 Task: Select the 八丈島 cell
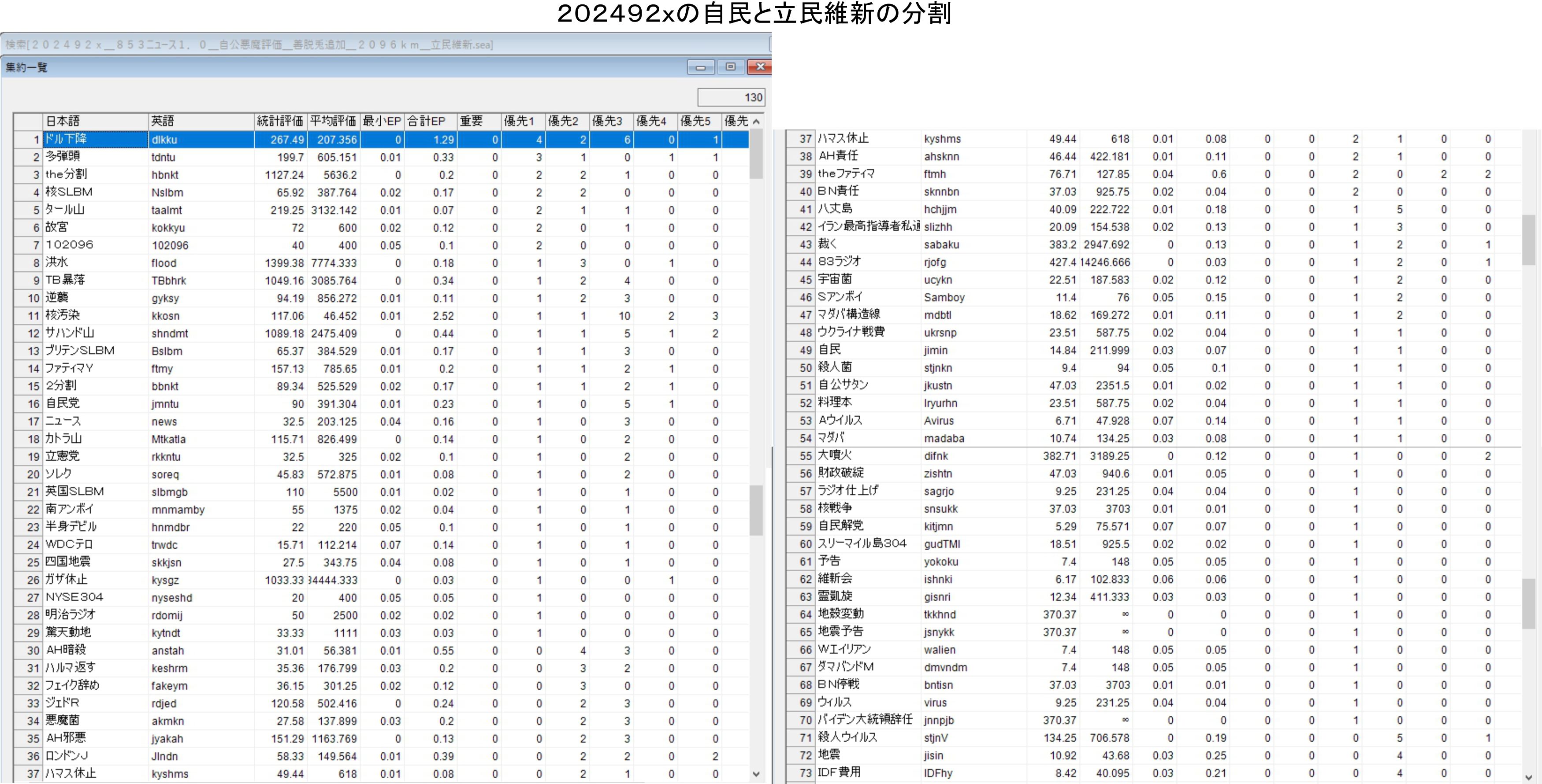coord(868,209)
